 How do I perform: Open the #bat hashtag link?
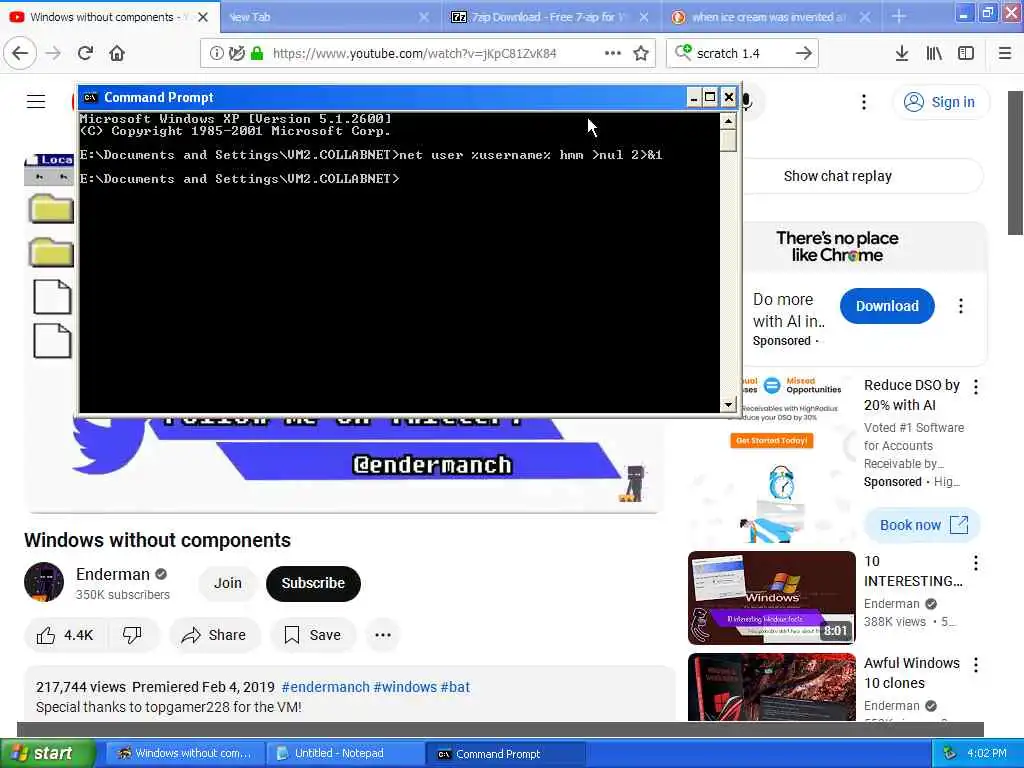click(455, 687)
